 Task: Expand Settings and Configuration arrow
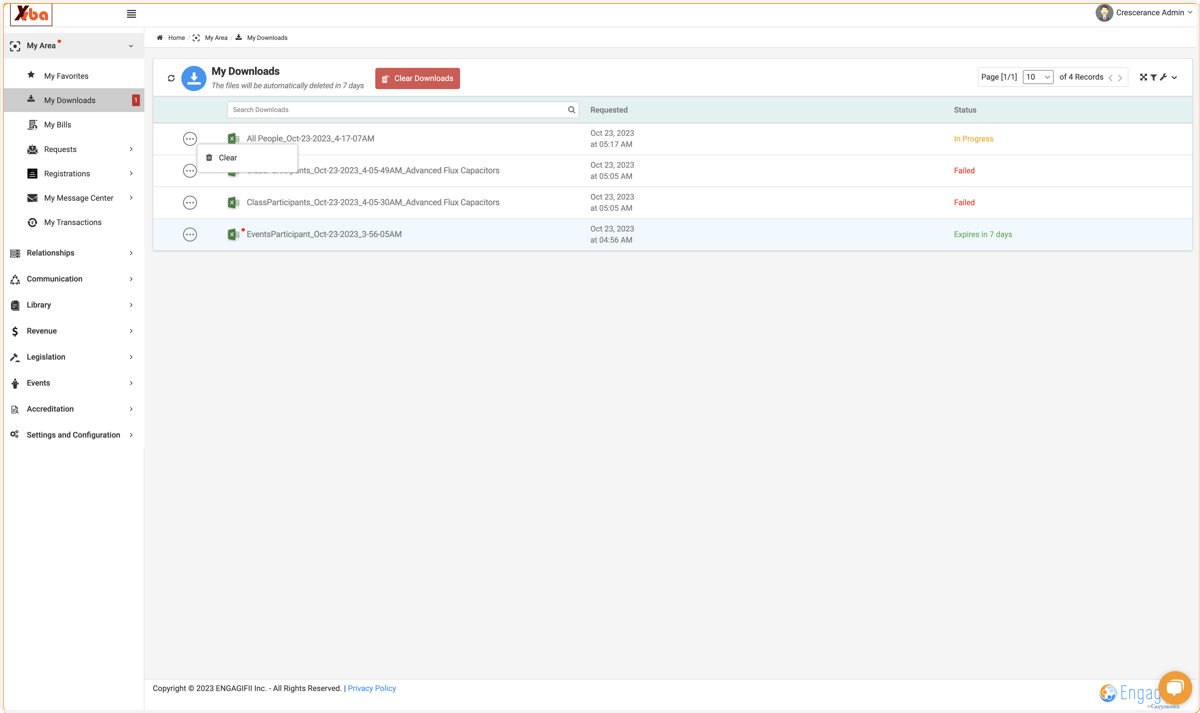[x=131, y=435]
